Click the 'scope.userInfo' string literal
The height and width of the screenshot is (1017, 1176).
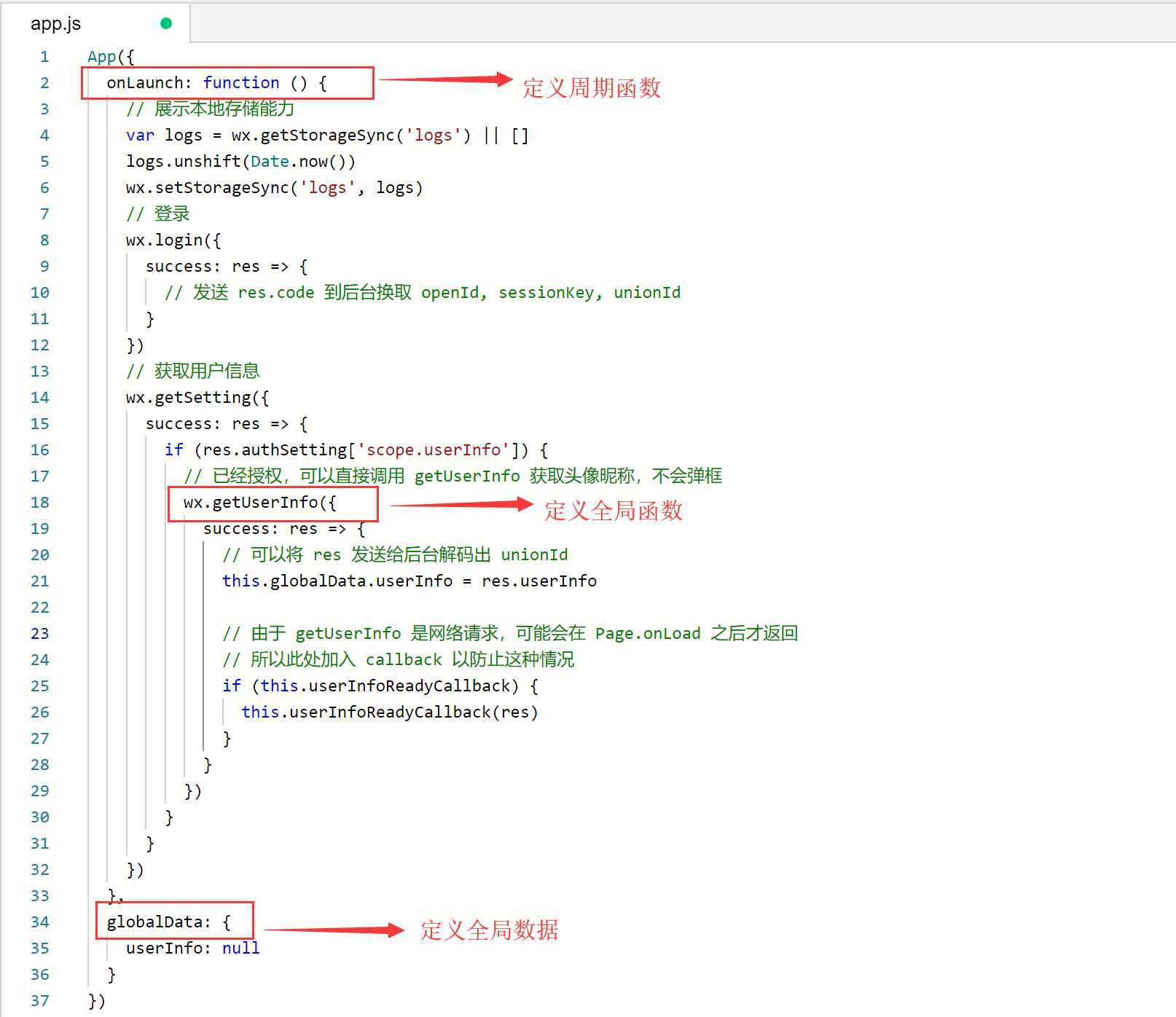tap(433, 450)
